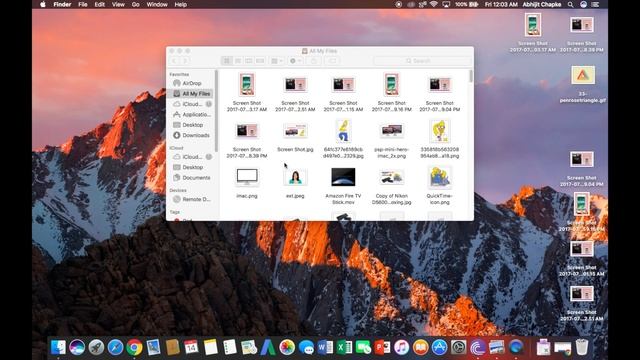
Task: Open Finder from the Dock
Action: coord(58,347)
